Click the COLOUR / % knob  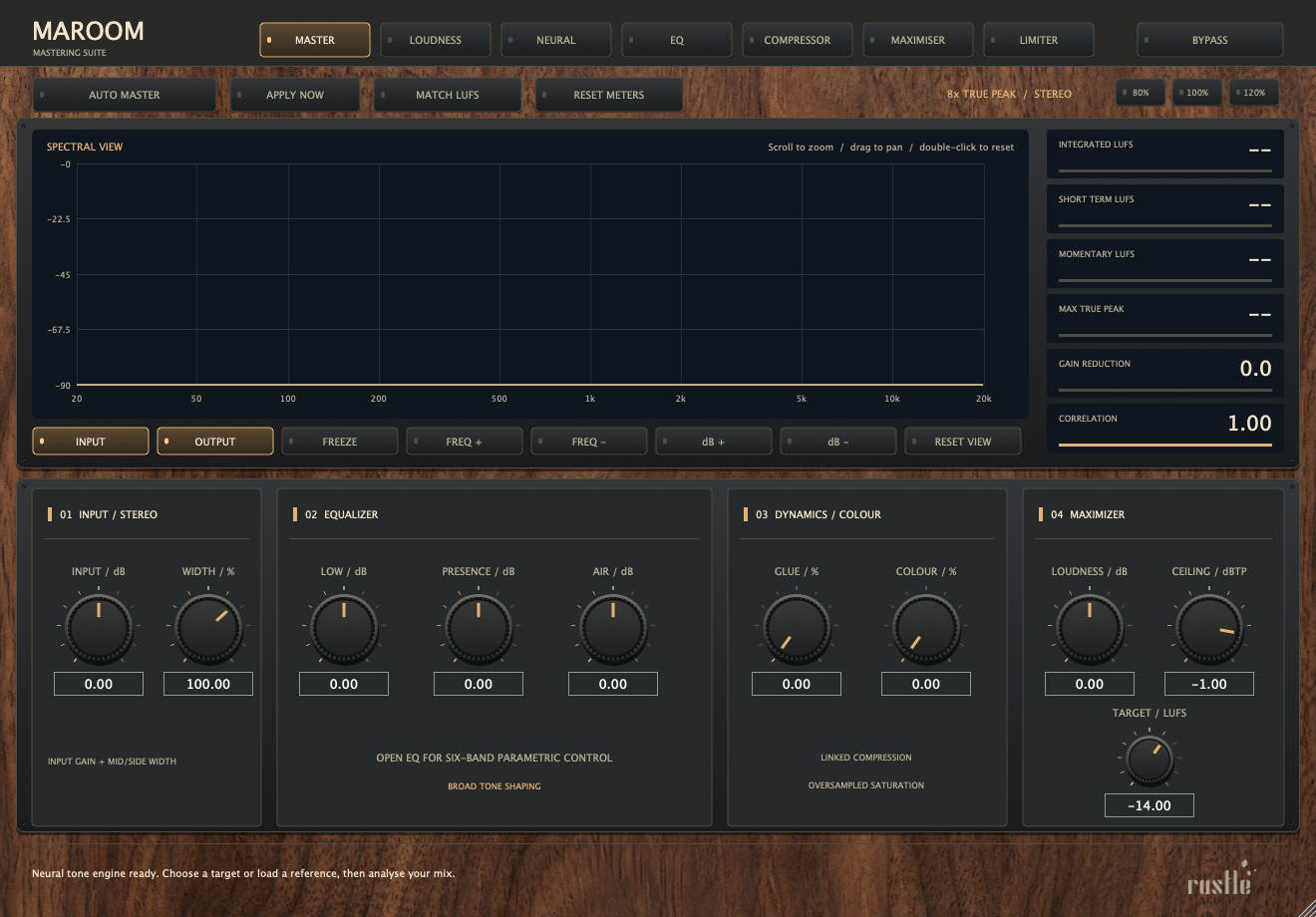coord(926,629)
